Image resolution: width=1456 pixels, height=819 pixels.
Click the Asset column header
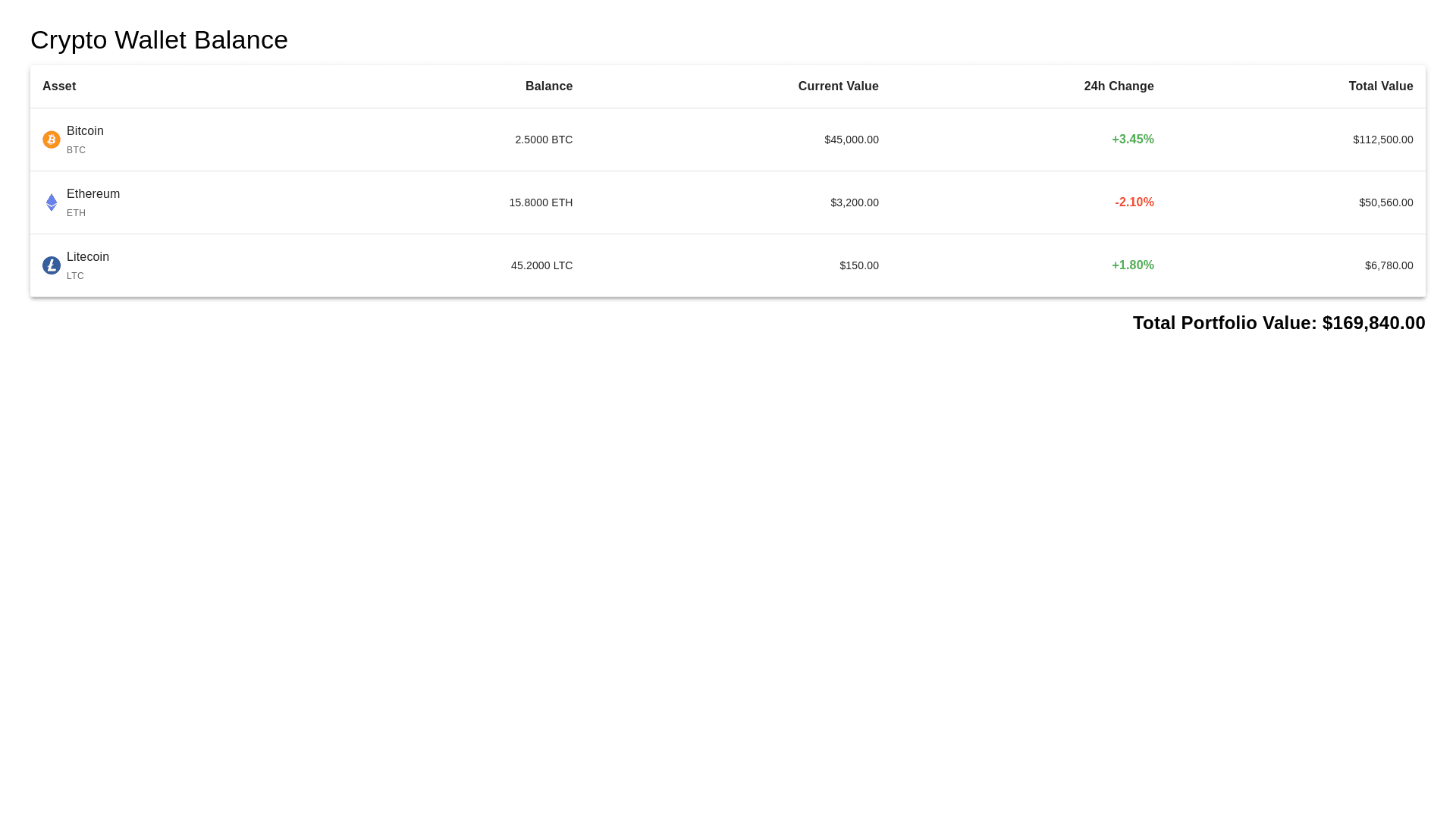click(59, 86)
